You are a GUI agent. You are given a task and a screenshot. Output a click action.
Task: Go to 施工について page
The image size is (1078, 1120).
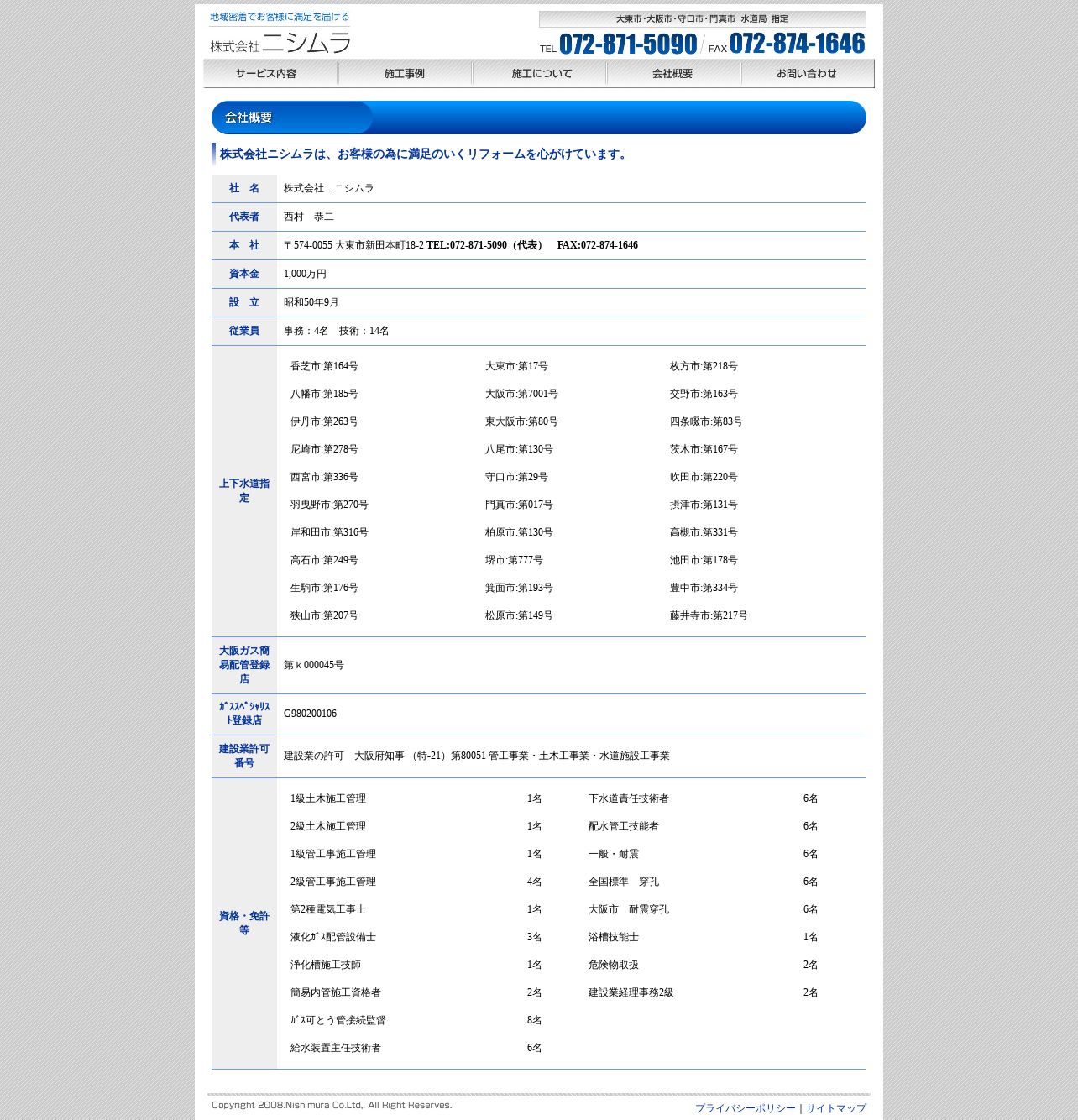point(539,74)
